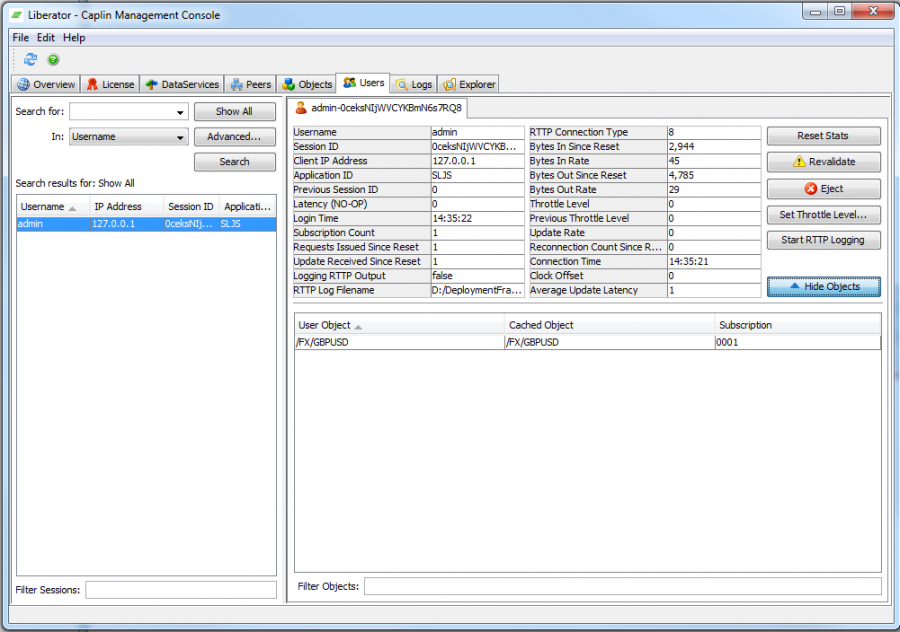Select the 0001 subscription cell
The width and height of the screenshot is (900, 632).
coord(798,342)
